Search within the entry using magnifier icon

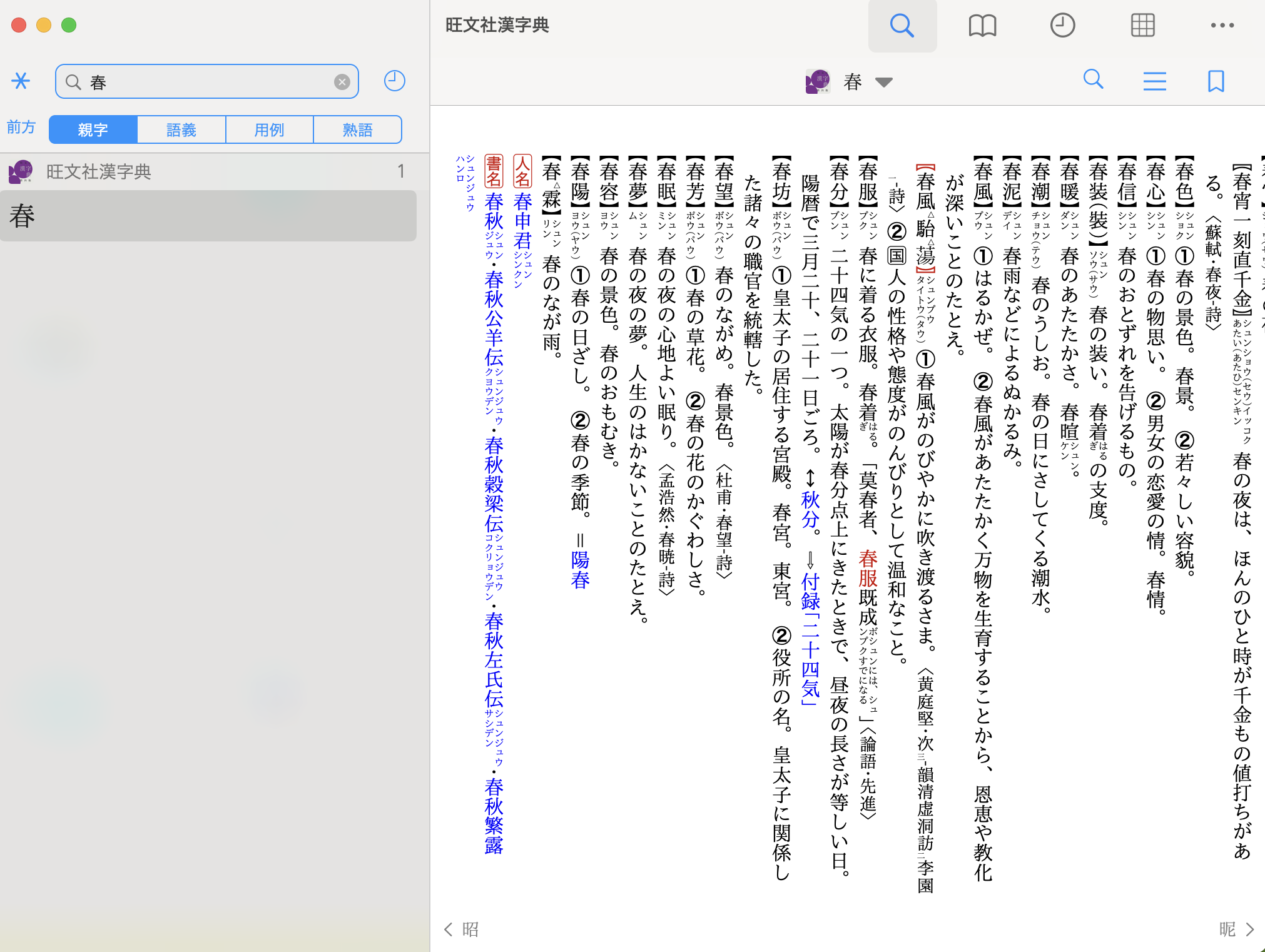click(x=1093, y=80)
